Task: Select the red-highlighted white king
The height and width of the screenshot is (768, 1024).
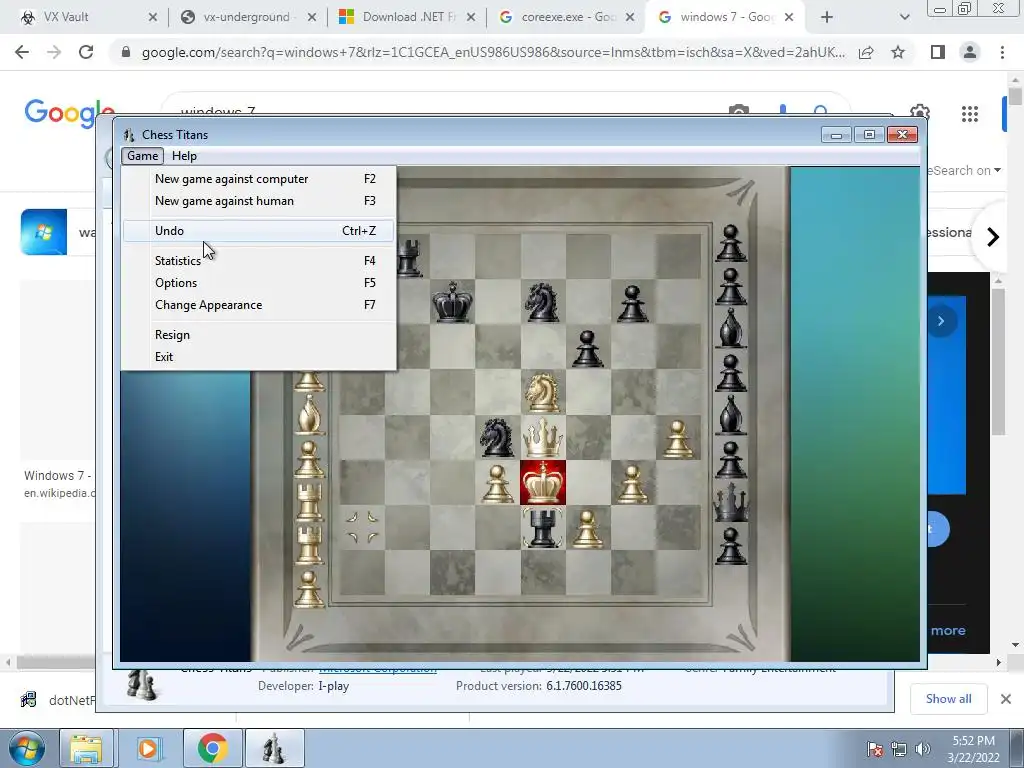Action: [543, 482]
